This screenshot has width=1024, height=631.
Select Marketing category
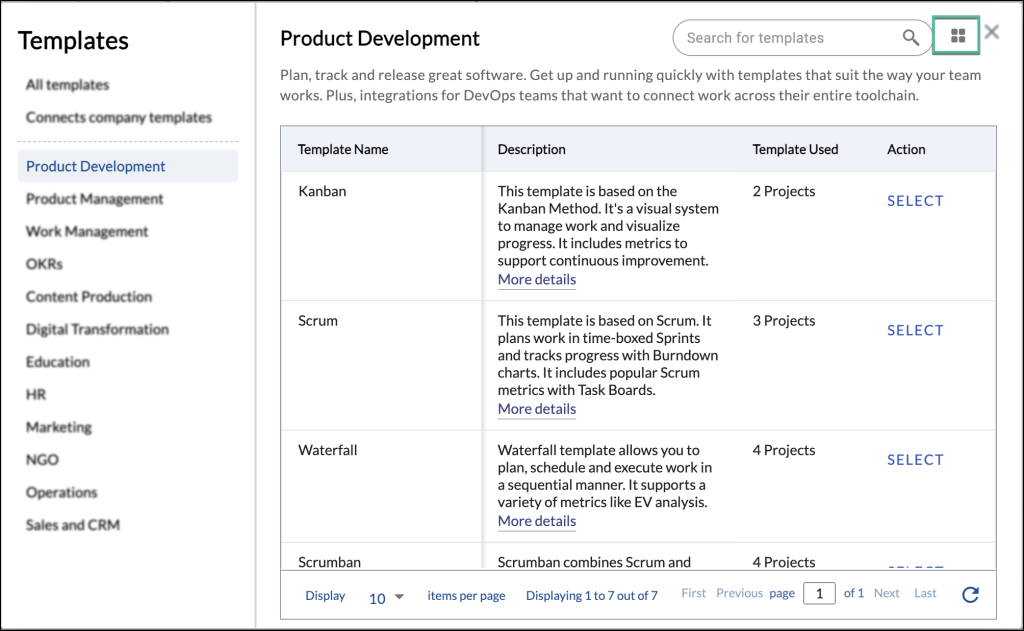[x=59, y=427]
